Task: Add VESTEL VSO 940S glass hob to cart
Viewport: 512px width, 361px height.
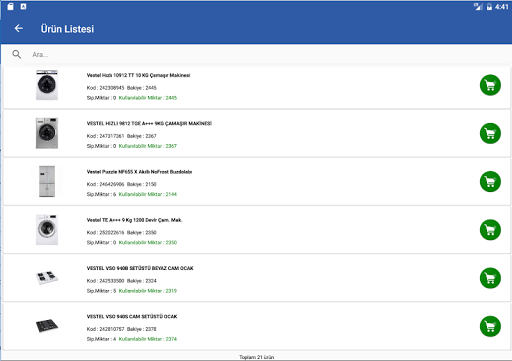Action: (x=490, y=326)
